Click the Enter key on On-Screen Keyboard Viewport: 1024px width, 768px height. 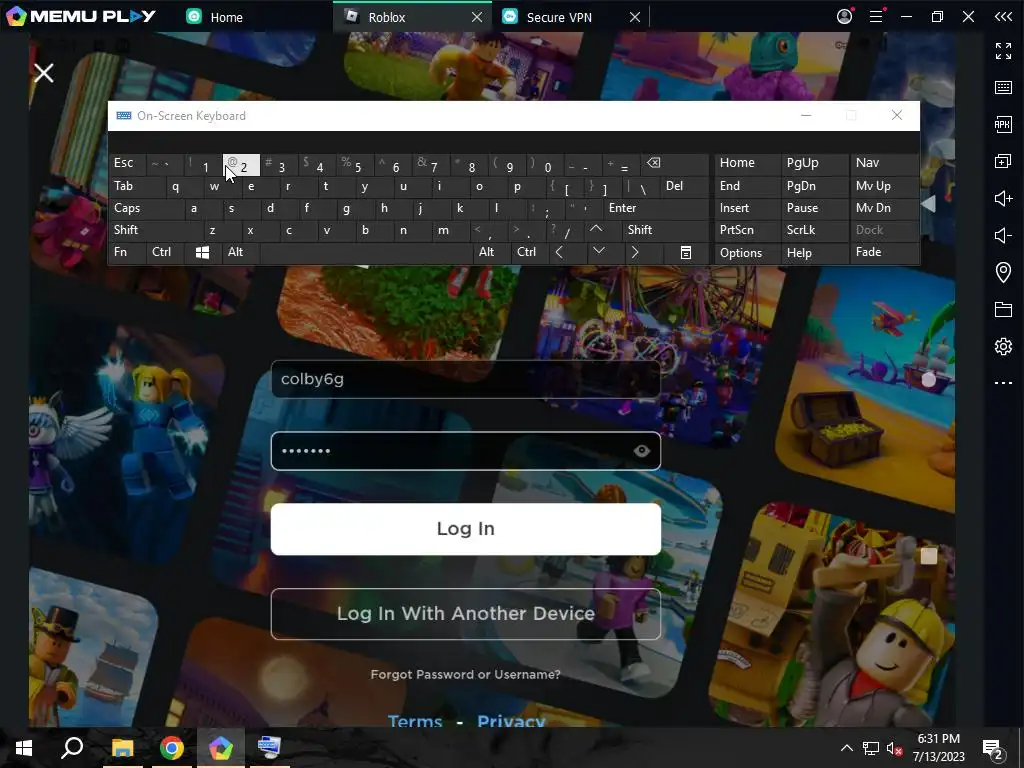pos(656,208)
